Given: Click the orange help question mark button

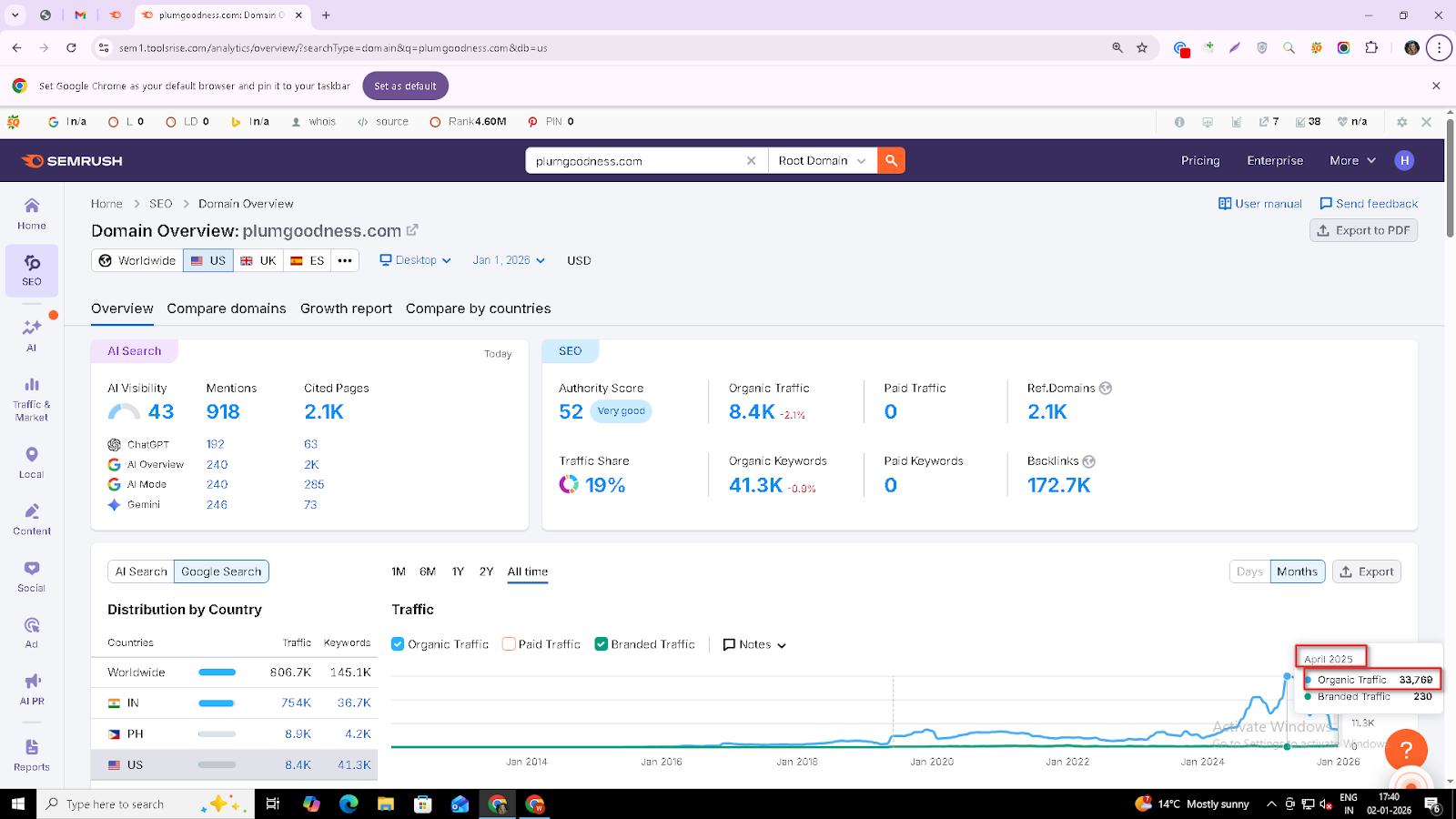Looking at the screenshot, I should 1406,750.
